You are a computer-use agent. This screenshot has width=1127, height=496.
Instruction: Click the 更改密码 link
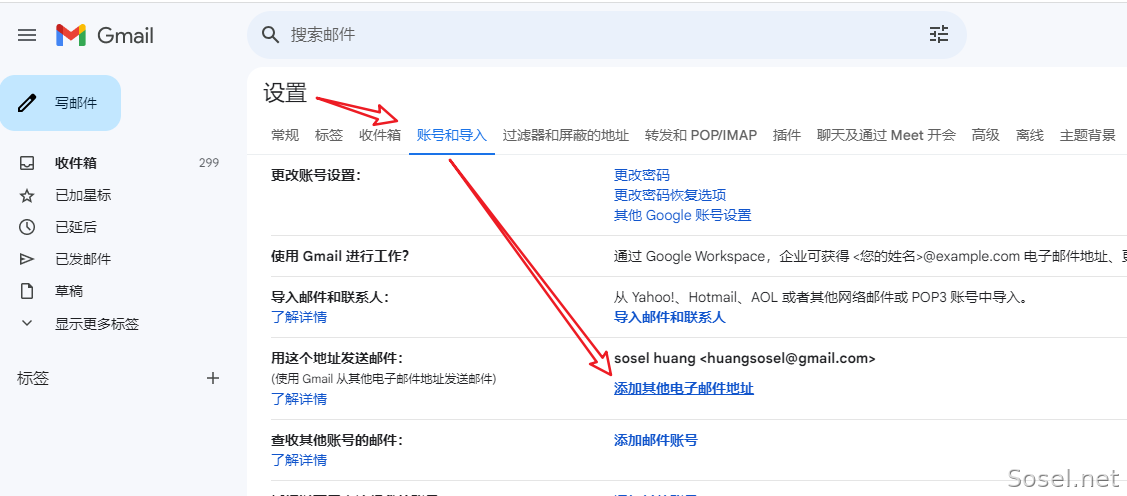point(642,175)
